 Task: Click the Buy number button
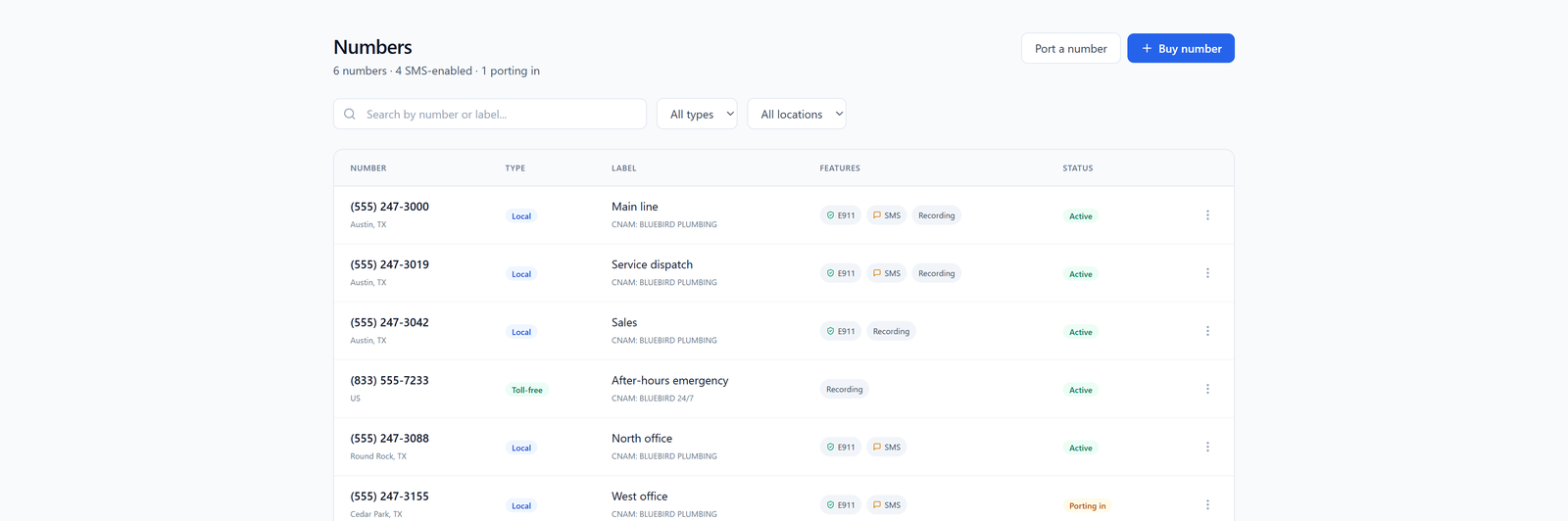pyautogui.click(x=1181, y=48)
